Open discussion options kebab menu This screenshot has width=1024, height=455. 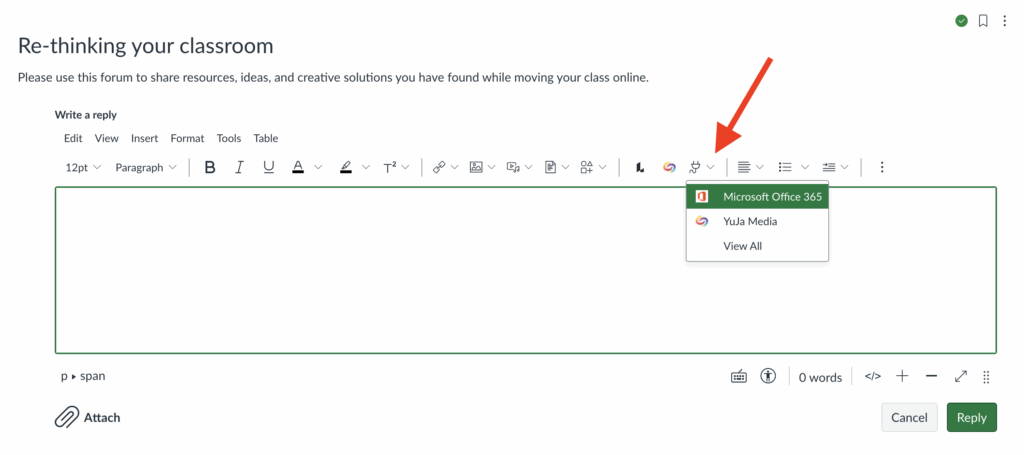tap(1004, 21)
